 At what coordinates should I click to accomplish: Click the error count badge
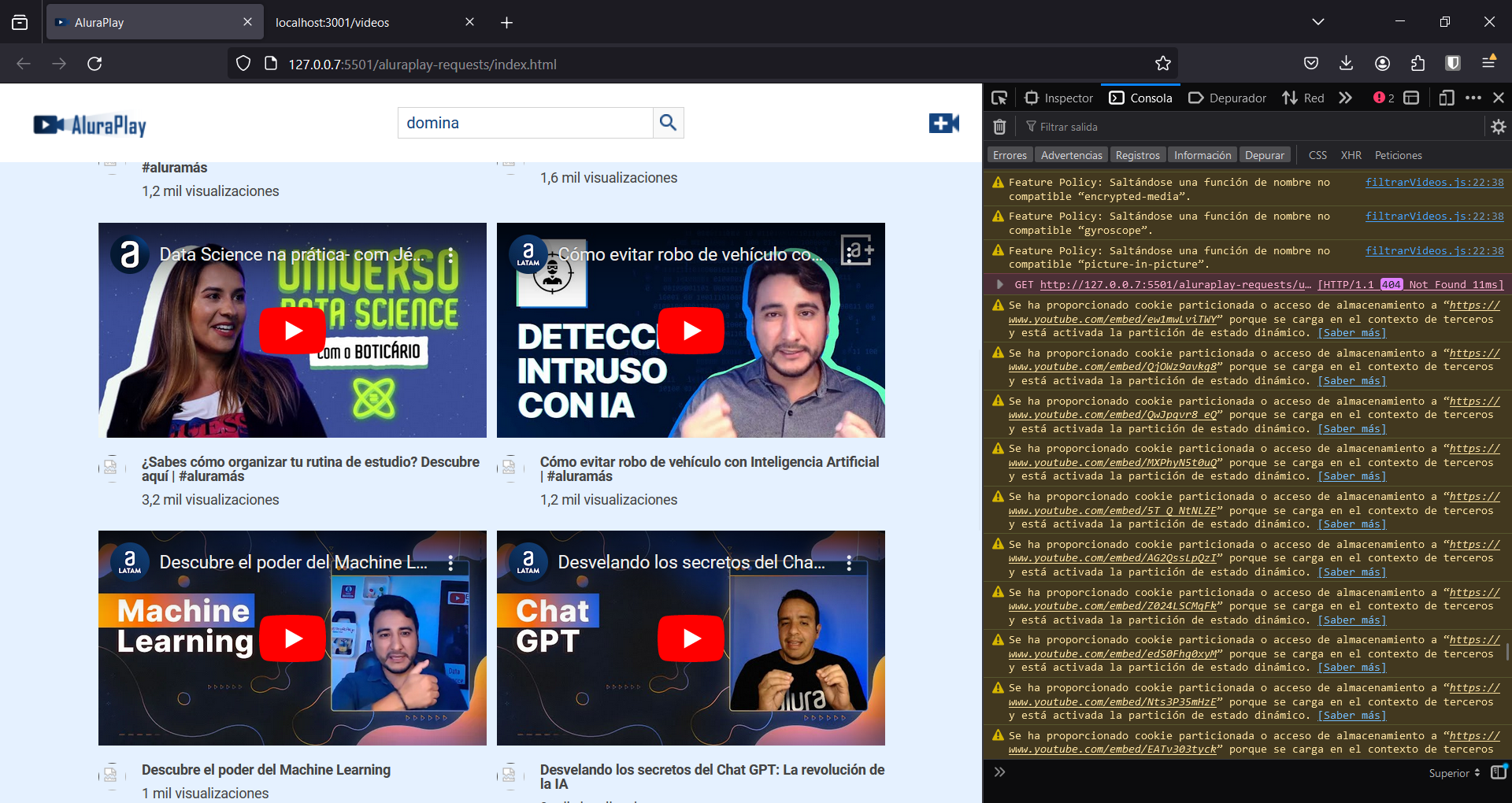[1384, 98]
